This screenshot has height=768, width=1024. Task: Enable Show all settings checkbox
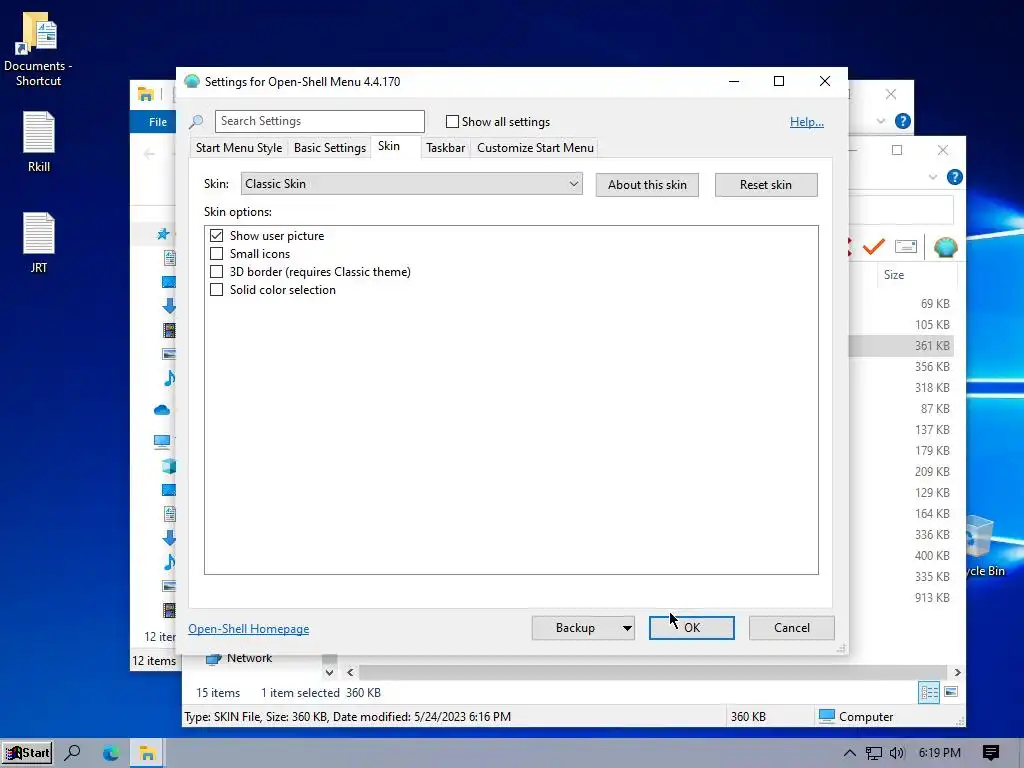tap(452, 121)
